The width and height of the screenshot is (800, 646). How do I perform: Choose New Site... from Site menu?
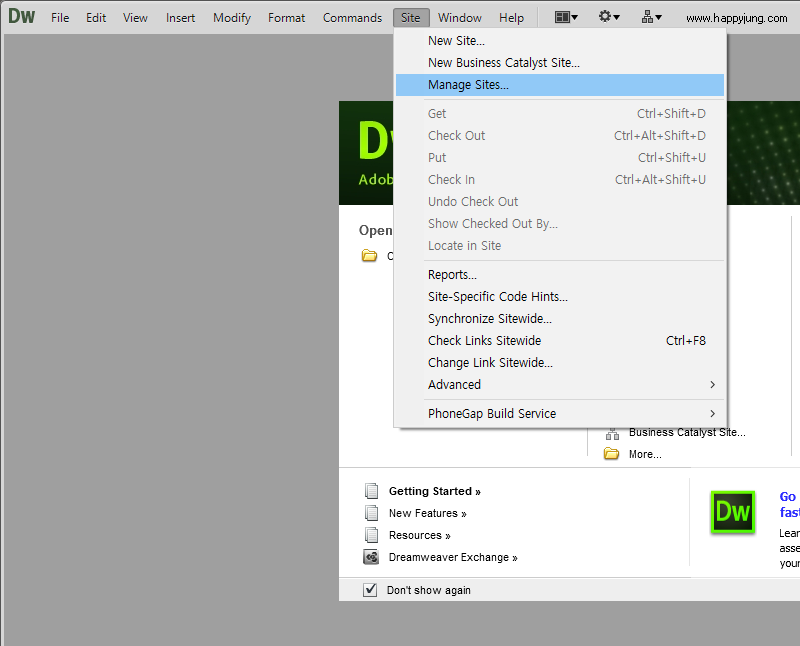pos(560,41)
